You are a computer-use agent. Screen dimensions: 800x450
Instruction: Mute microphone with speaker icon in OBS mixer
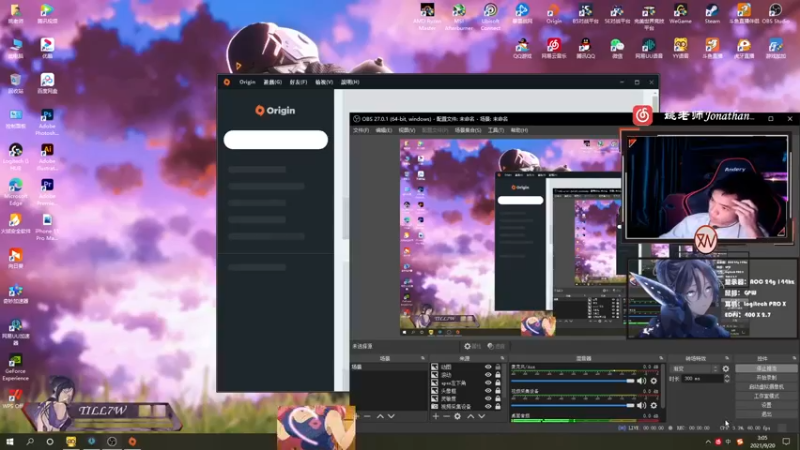click(641, 381)
